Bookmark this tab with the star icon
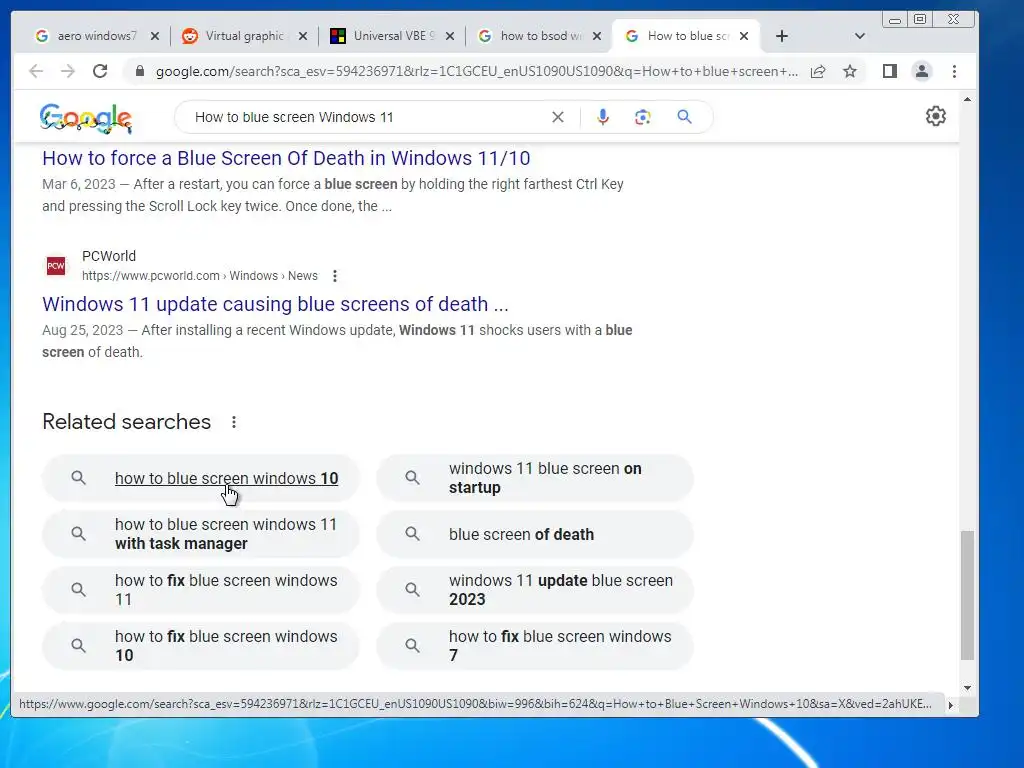Image resolution: width=1024 pixels, height=768 pixels. point(850,71)
